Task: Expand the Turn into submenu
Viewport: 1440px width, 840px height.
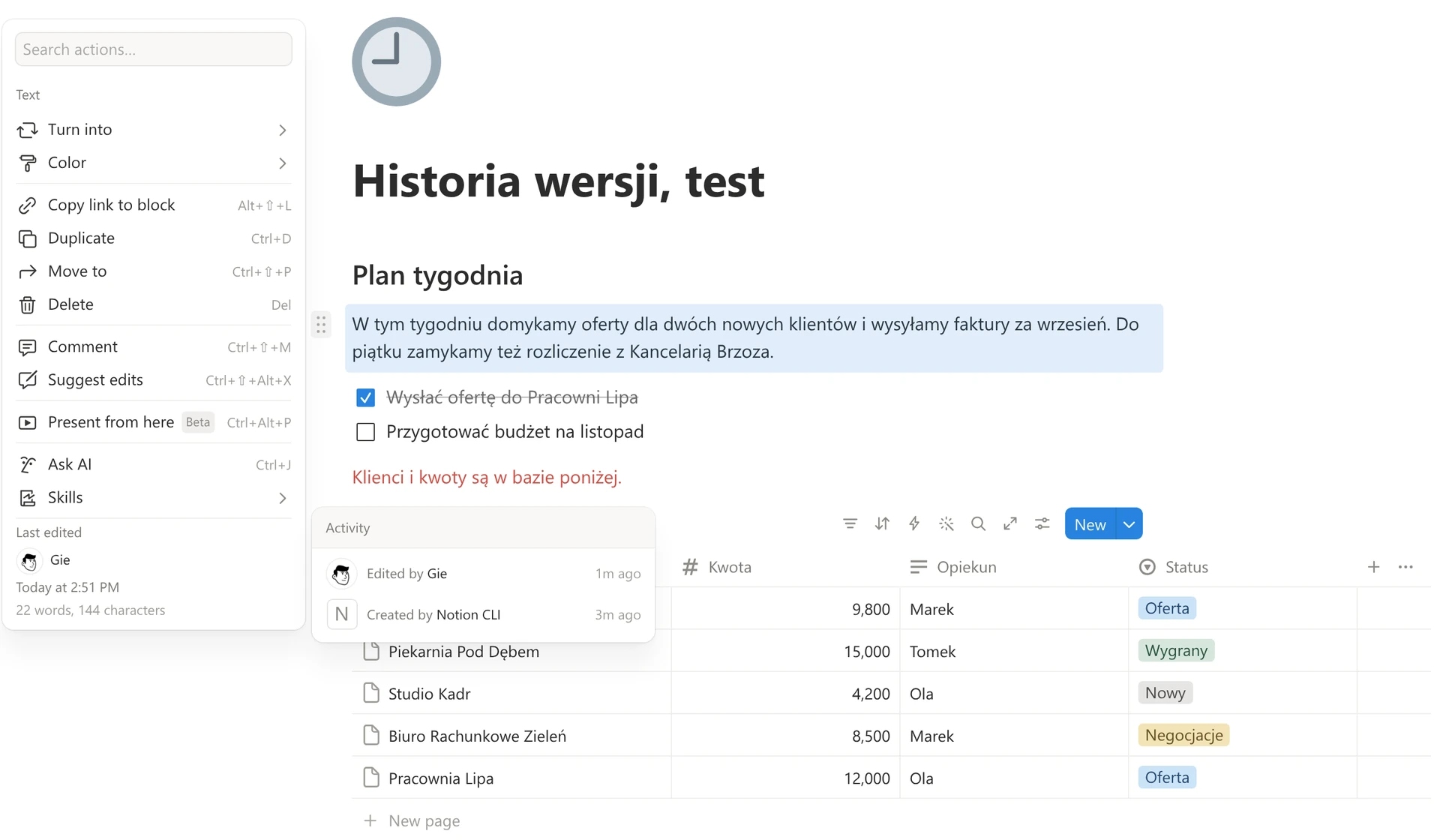Action: click(153, 130)
